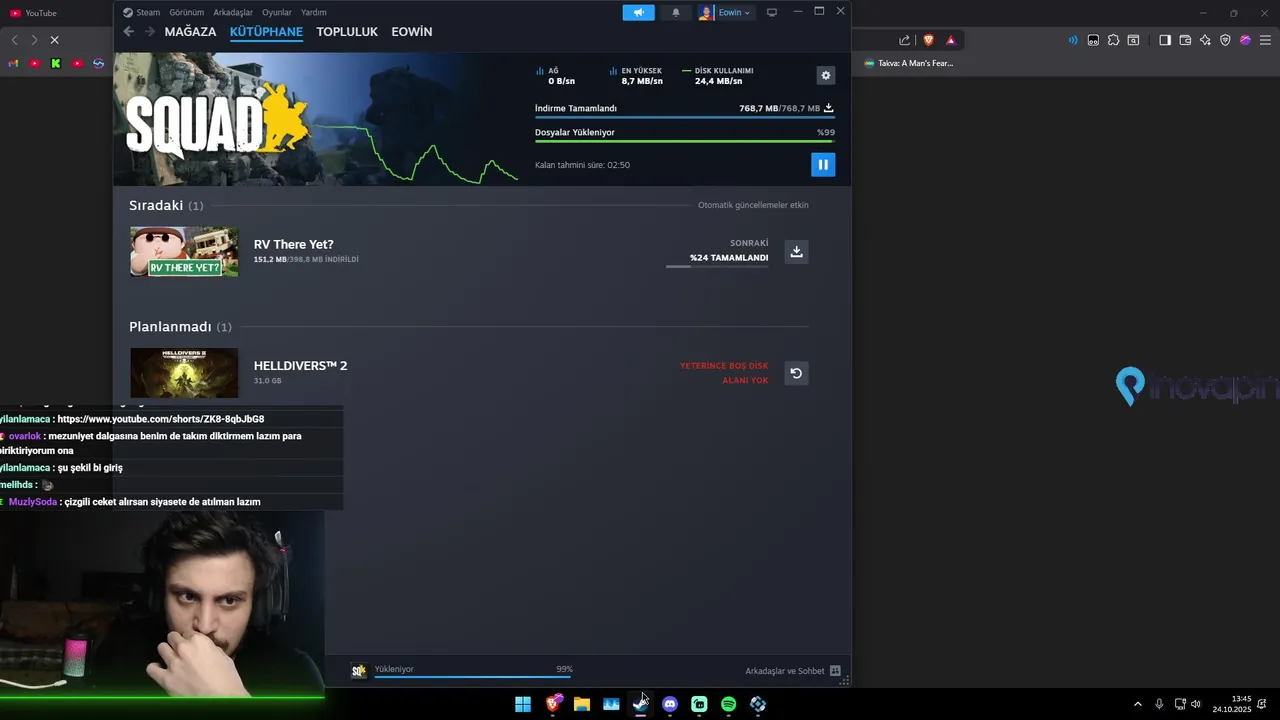
Task: Click 'YETERİNCE BOŞ DİSK ALANI YOK' warning
Action: (724, 373)
